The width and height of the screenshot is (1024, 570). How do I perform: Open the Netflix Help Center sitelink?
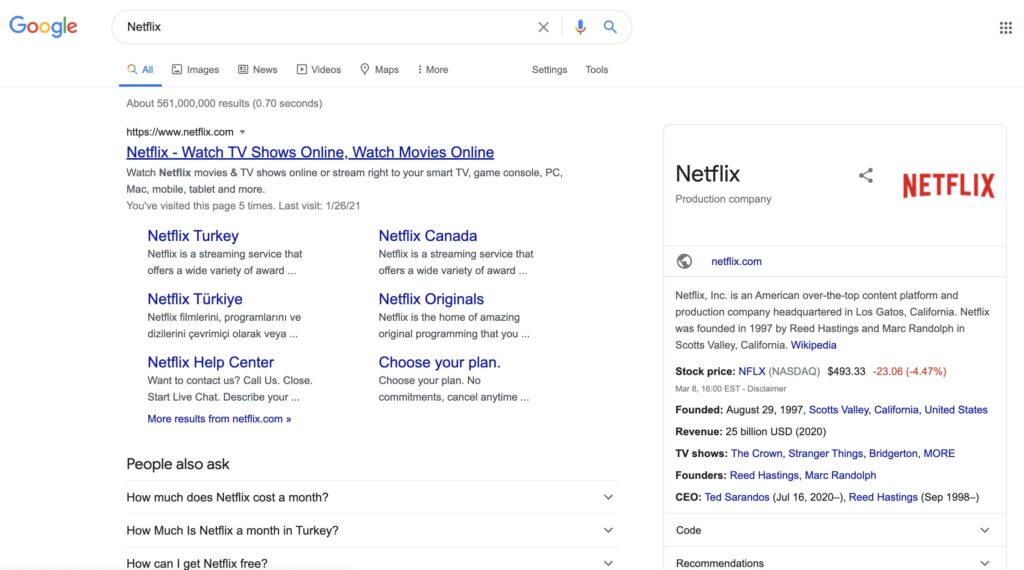click(210, 362)
